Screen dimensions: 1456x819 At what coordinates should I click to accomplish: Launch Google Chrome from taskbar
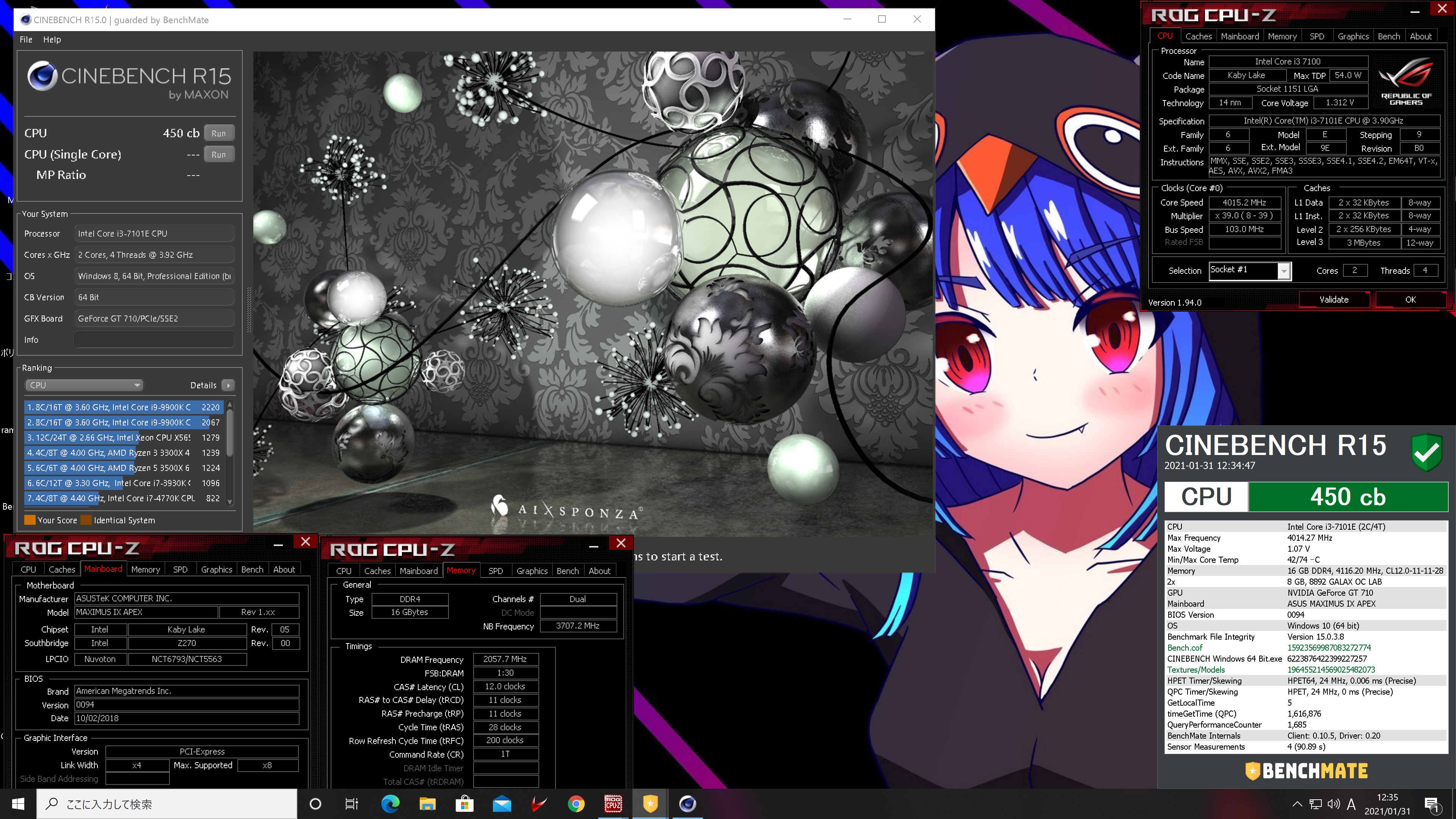pos(576,804)
